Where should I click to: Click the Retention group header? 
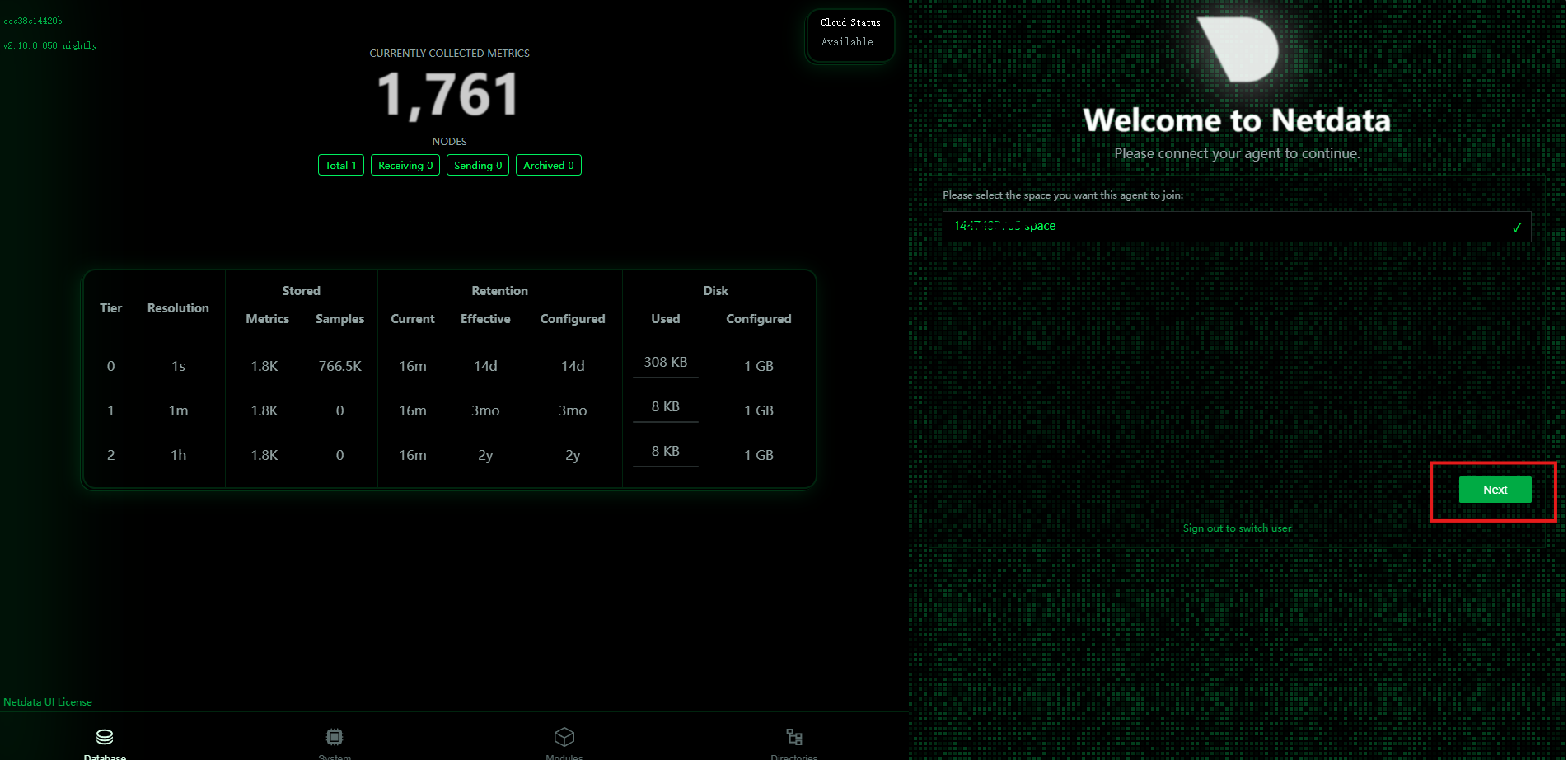(500, 291)
